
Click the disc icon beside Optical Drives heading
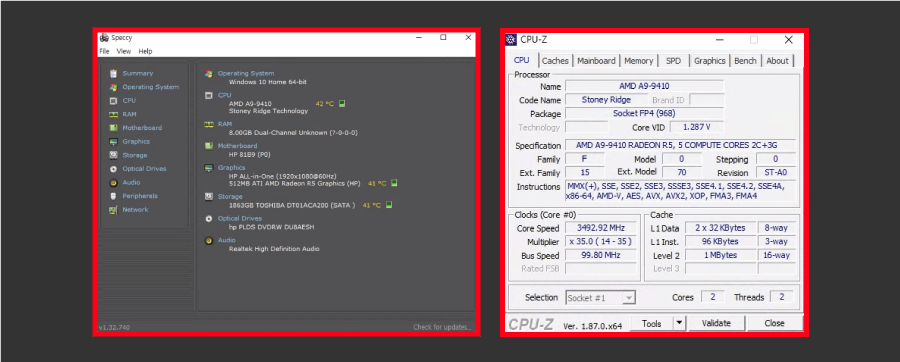[209, 219]
